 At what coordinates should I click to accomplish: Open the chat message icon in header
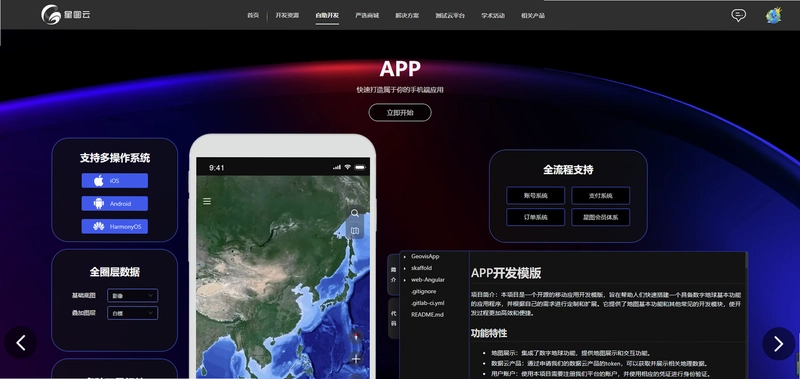click(738, 15)
